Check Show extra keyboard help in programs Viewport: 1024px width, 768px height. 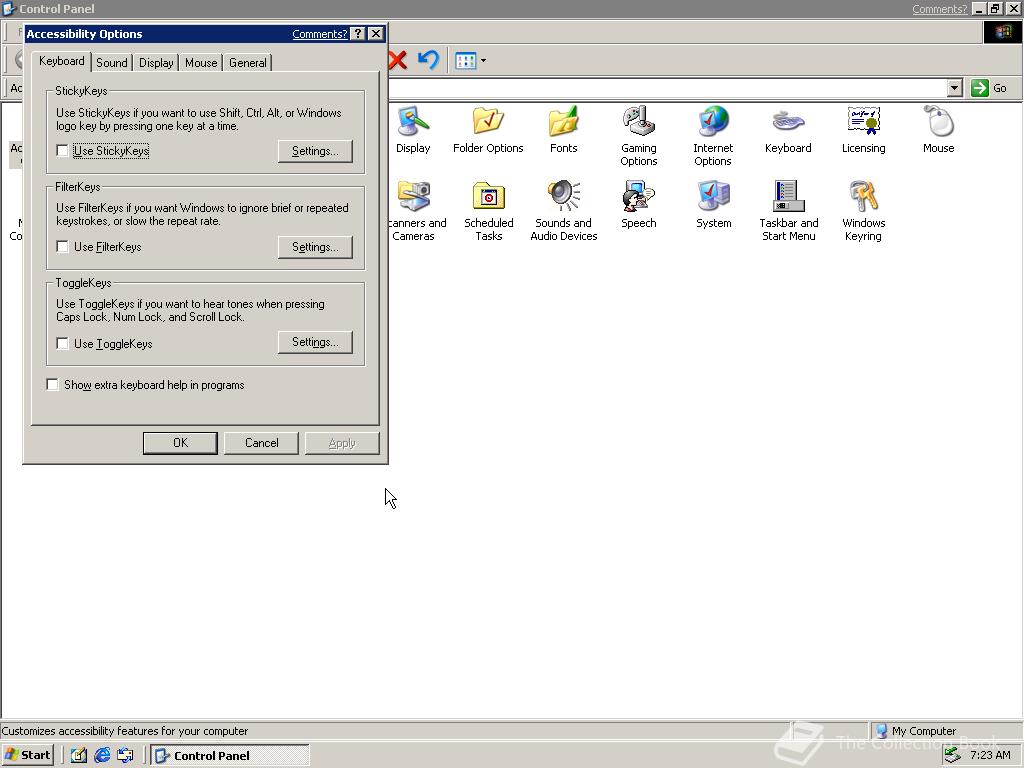click(x=52, y=385)
